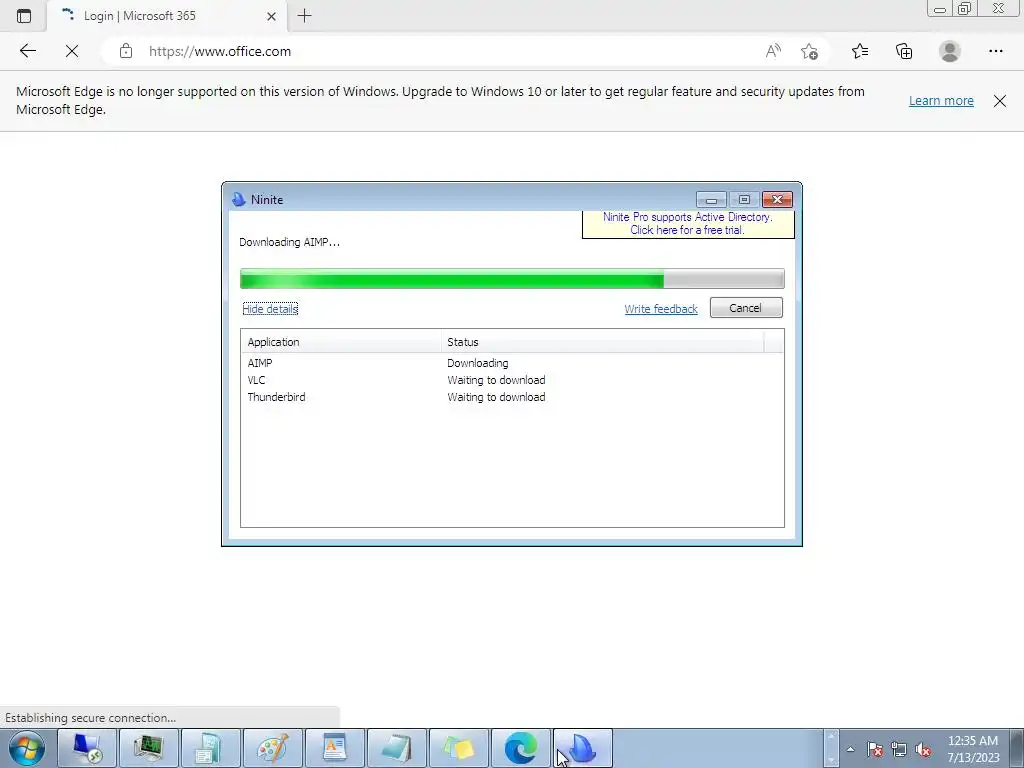
Task: Minimize the Ninite dialog window
Action: click(711, 200)
